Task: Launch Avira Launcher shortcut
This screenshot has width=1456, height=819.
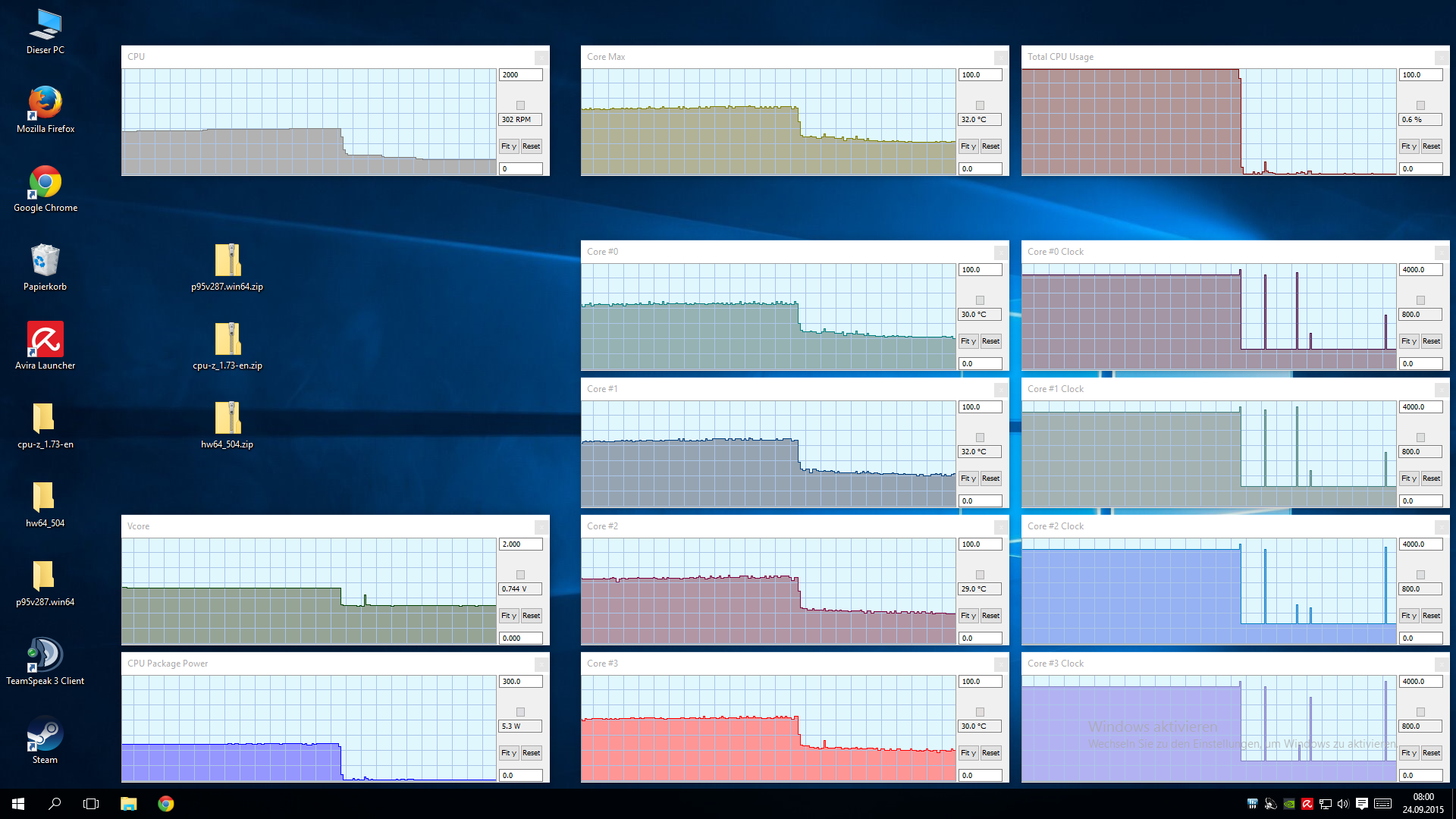Action: click(45, 340)
